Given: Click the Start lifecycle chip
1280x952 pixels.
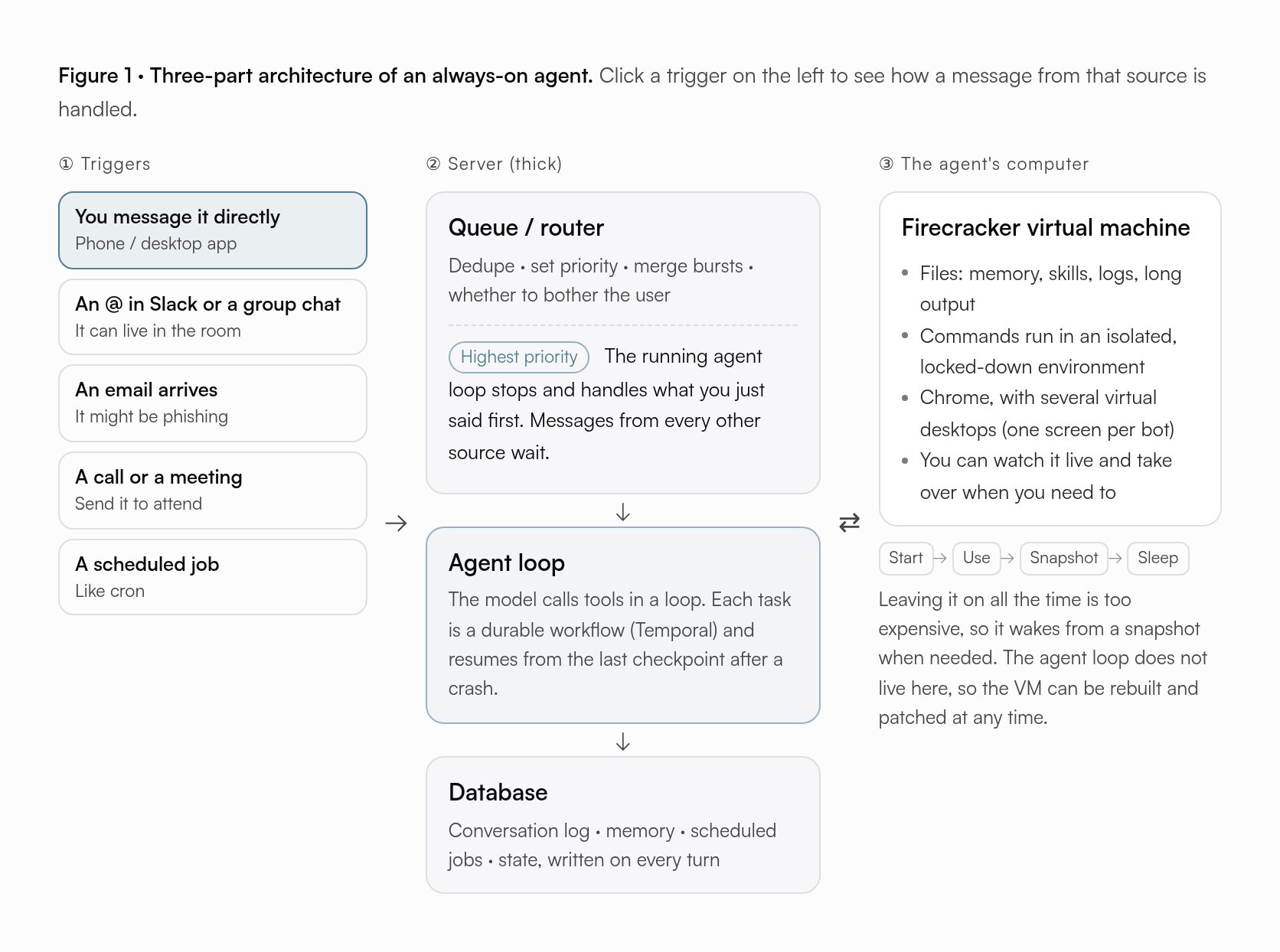Looking at the screenshot, I should [906, 558].
